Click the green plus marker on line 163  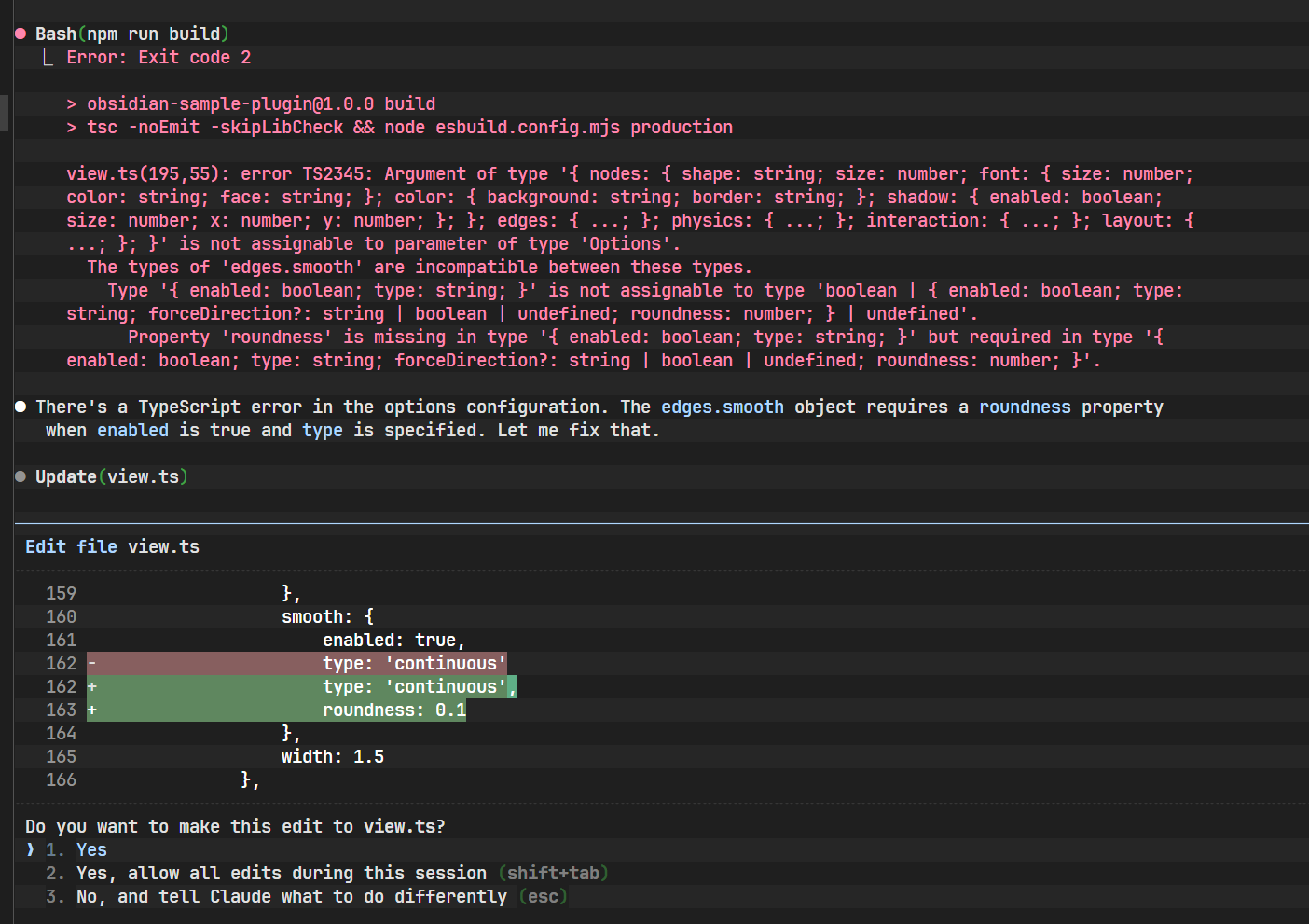(92, 710)
